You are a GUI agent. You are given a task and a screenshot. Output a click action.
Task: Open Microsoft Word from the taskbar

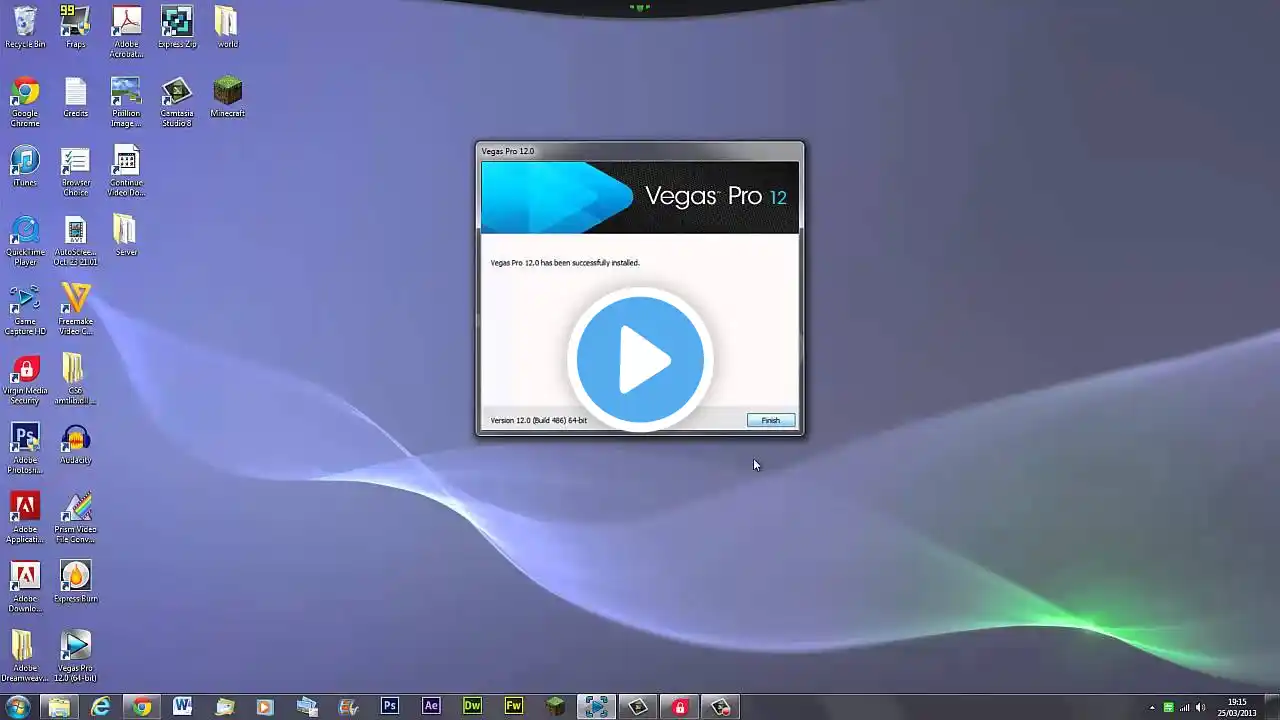click(x=183, y=707)
